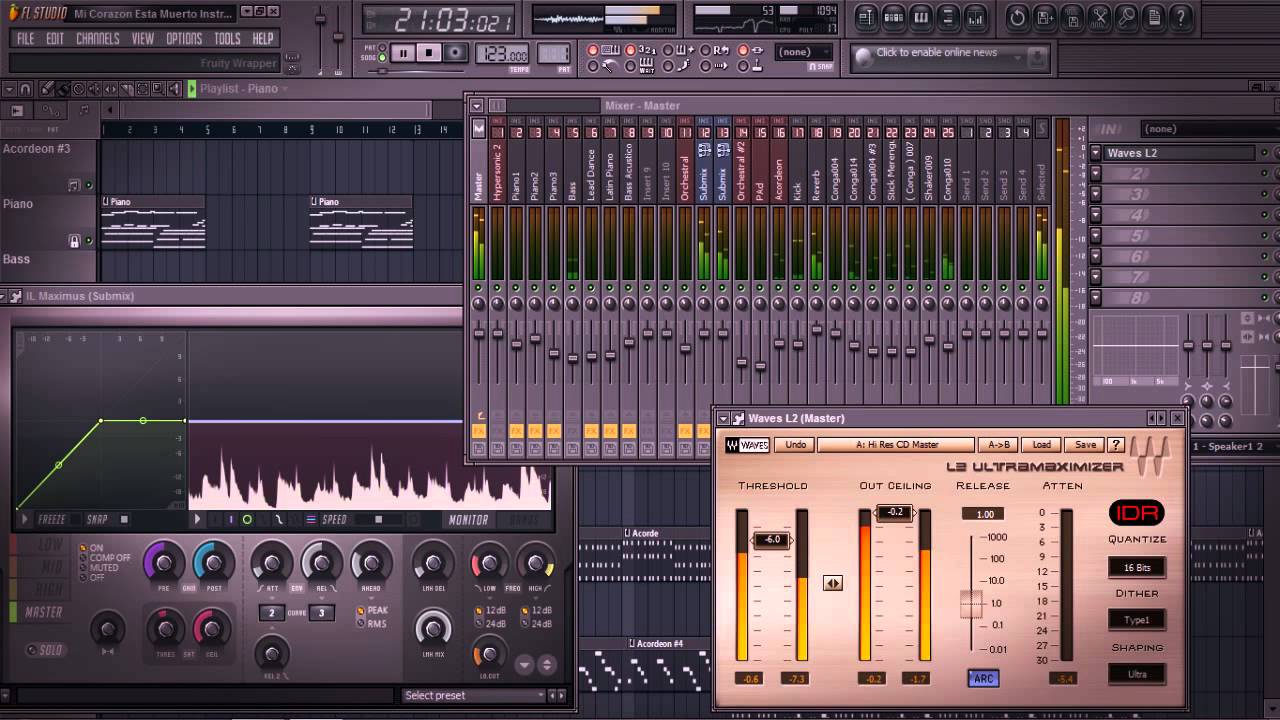Open the playlist view from the top toolbar
1280x720 pixels.
867,17
